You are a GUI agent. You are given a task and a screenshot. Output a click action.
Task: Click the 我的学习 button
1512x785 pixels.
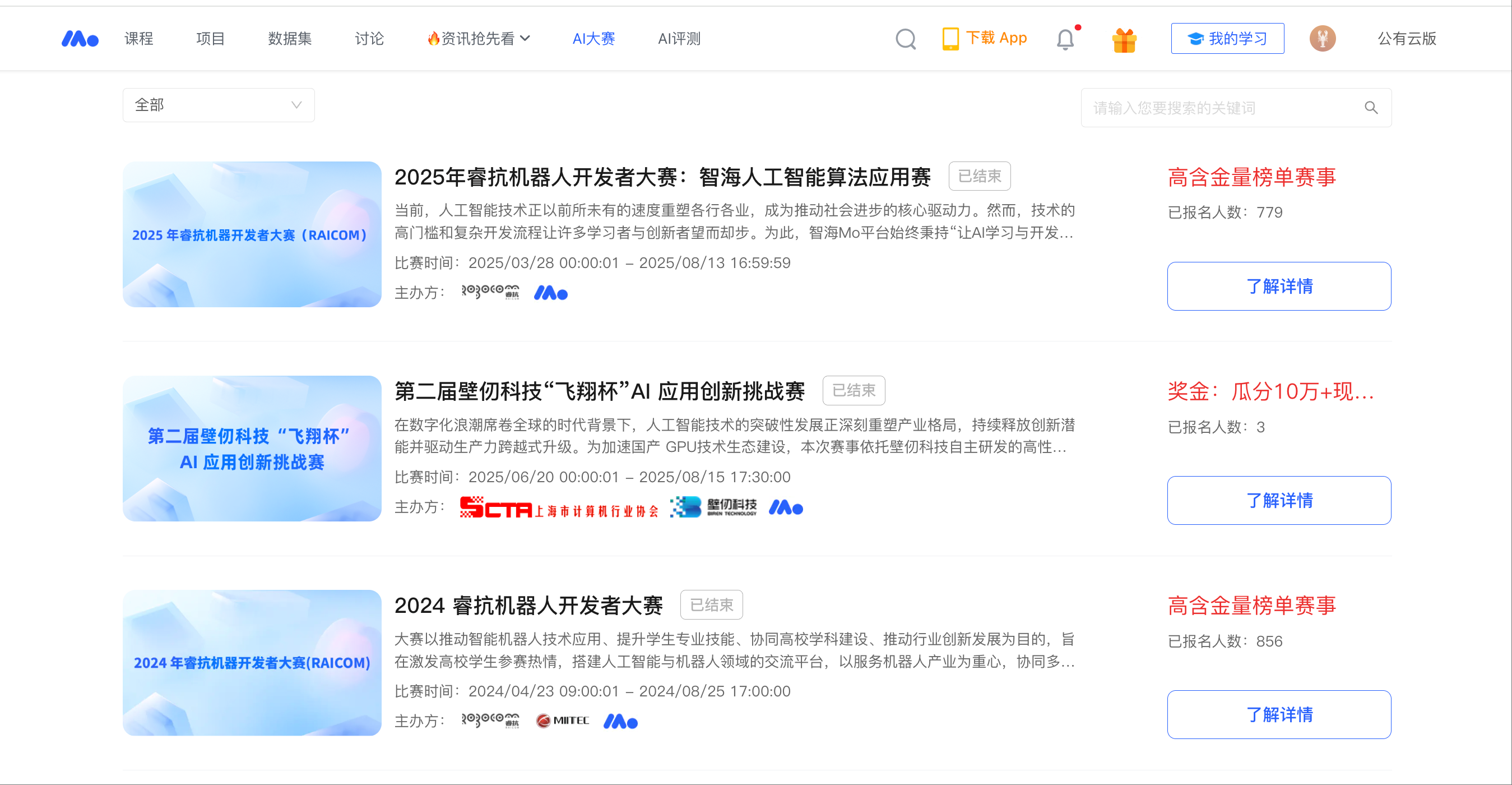(1227, 39)
